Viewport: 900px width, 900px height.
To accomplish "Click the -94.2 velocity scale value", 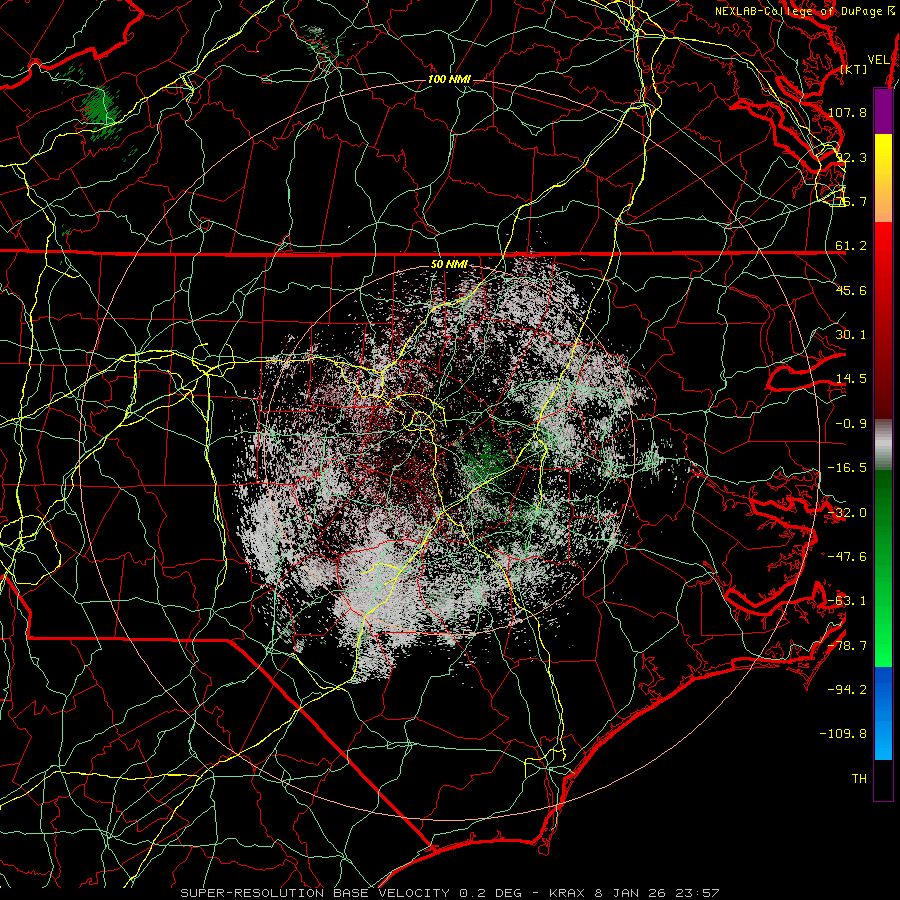I will [x=847, y=690].
